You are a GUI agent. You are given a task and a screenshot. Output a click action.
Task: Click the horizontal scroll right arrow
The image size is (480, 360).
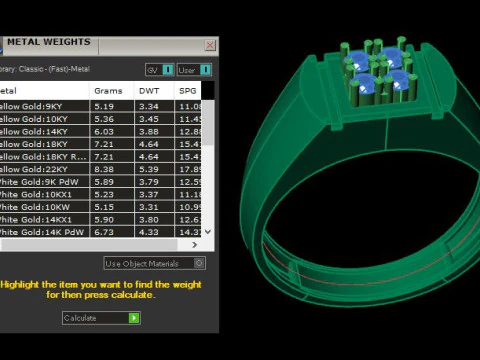click(x=195, y=245)
